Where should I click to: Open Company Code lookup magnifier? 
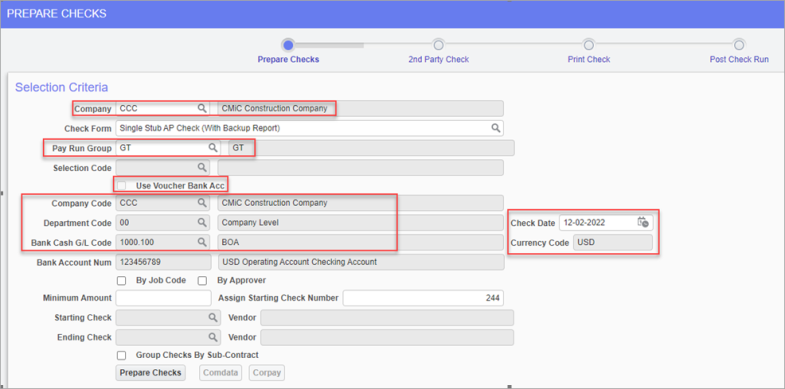point(201,203)
